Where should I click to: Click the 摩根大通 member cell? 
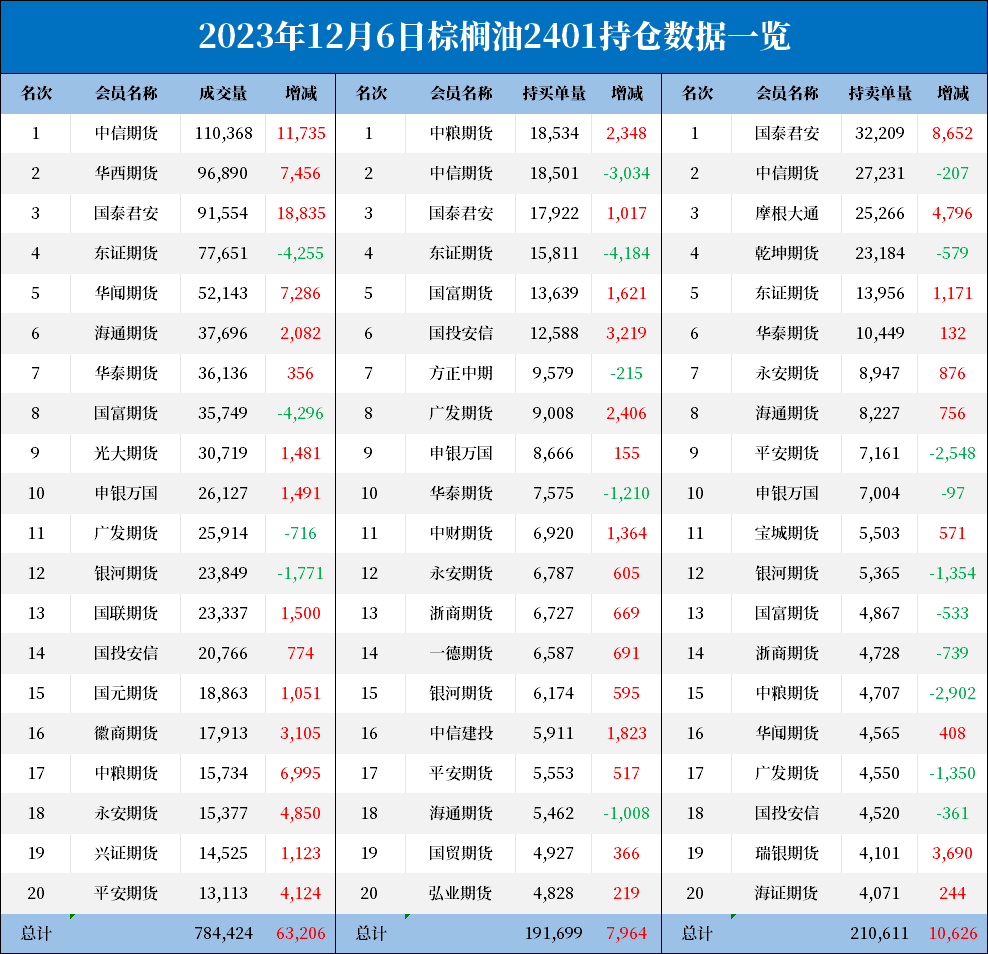coord(787,213)
